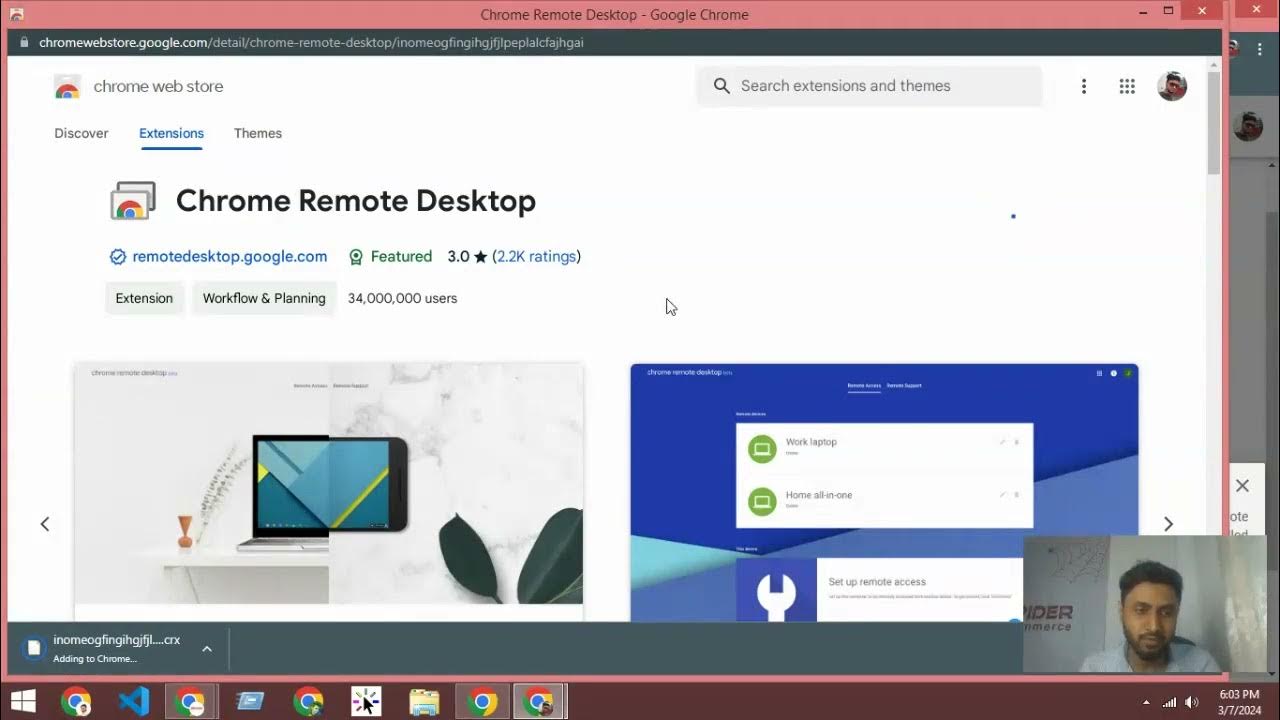Switch to the Discover tab
1280x720 pixels.
[81, 133]
